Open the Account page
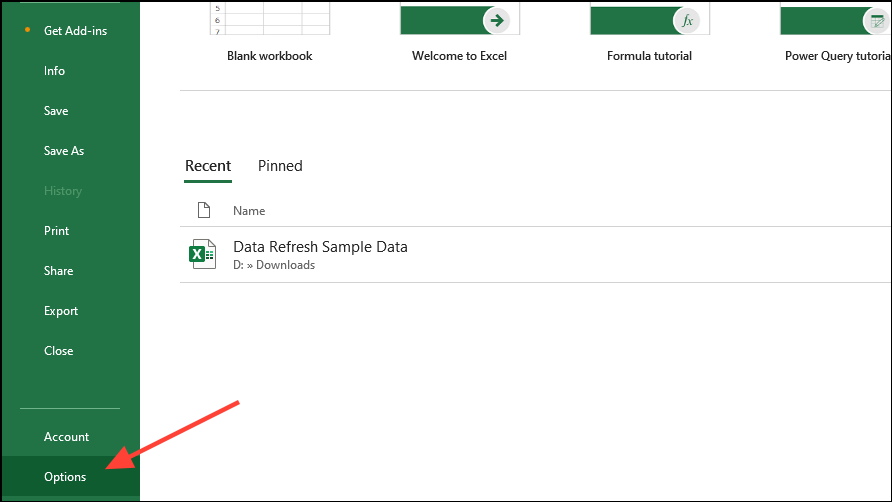892x502 pixels. (x=67, y=437)
